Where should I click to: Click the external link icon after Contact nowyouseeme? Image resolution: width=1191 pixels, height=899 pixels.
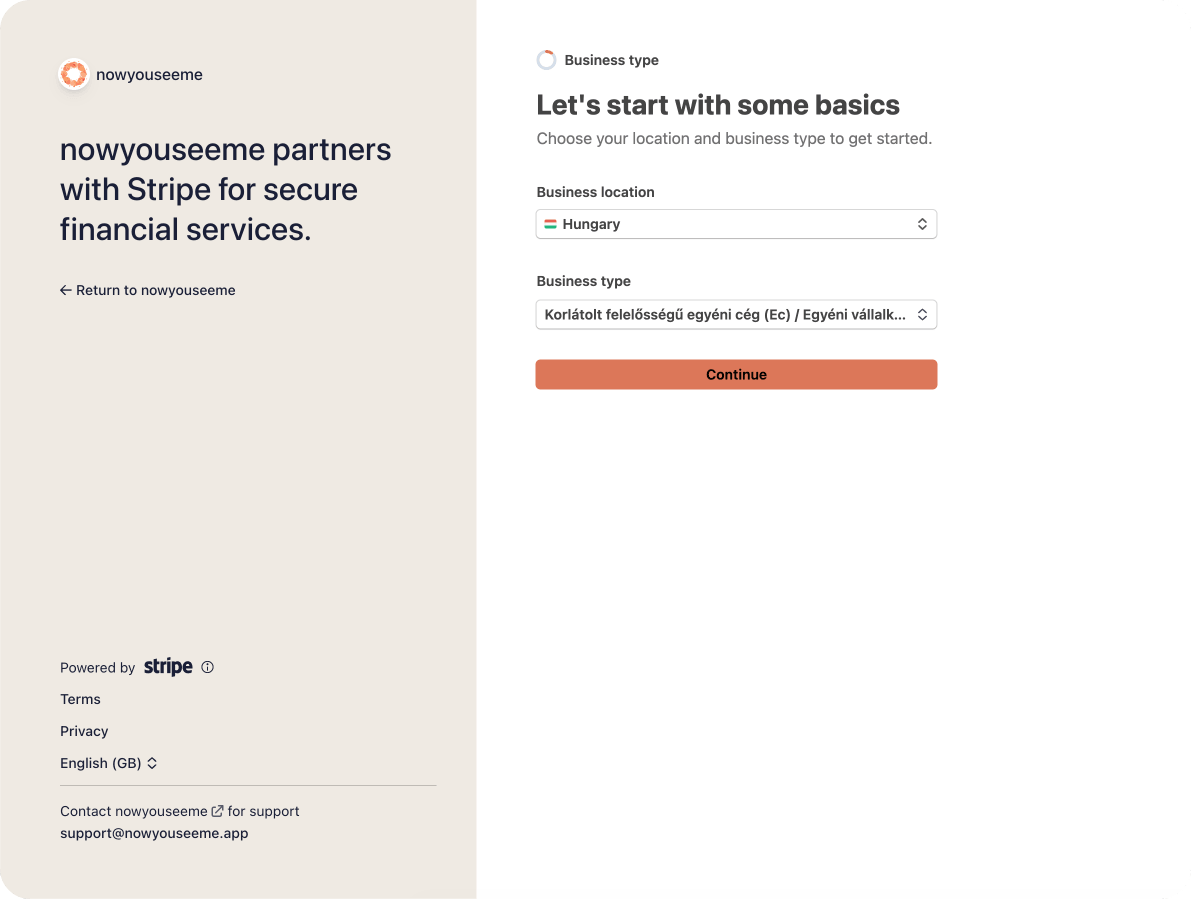click(217, 811)
